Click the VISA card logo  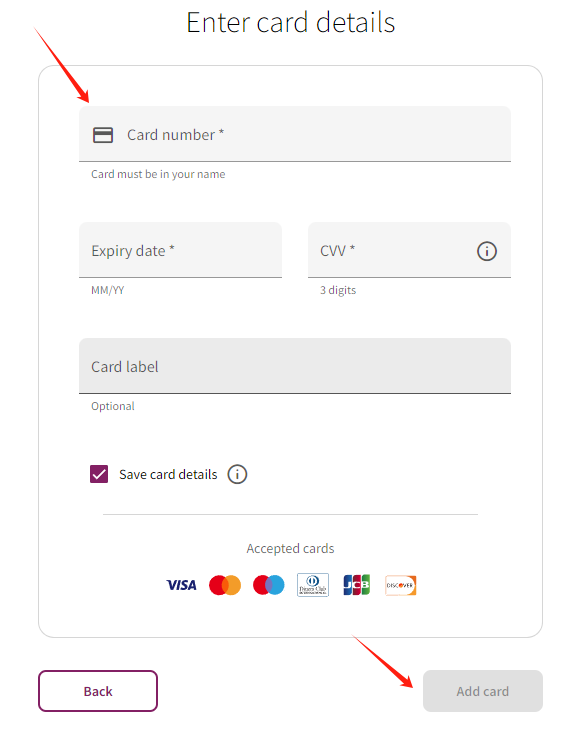click(x=181, y=585)
